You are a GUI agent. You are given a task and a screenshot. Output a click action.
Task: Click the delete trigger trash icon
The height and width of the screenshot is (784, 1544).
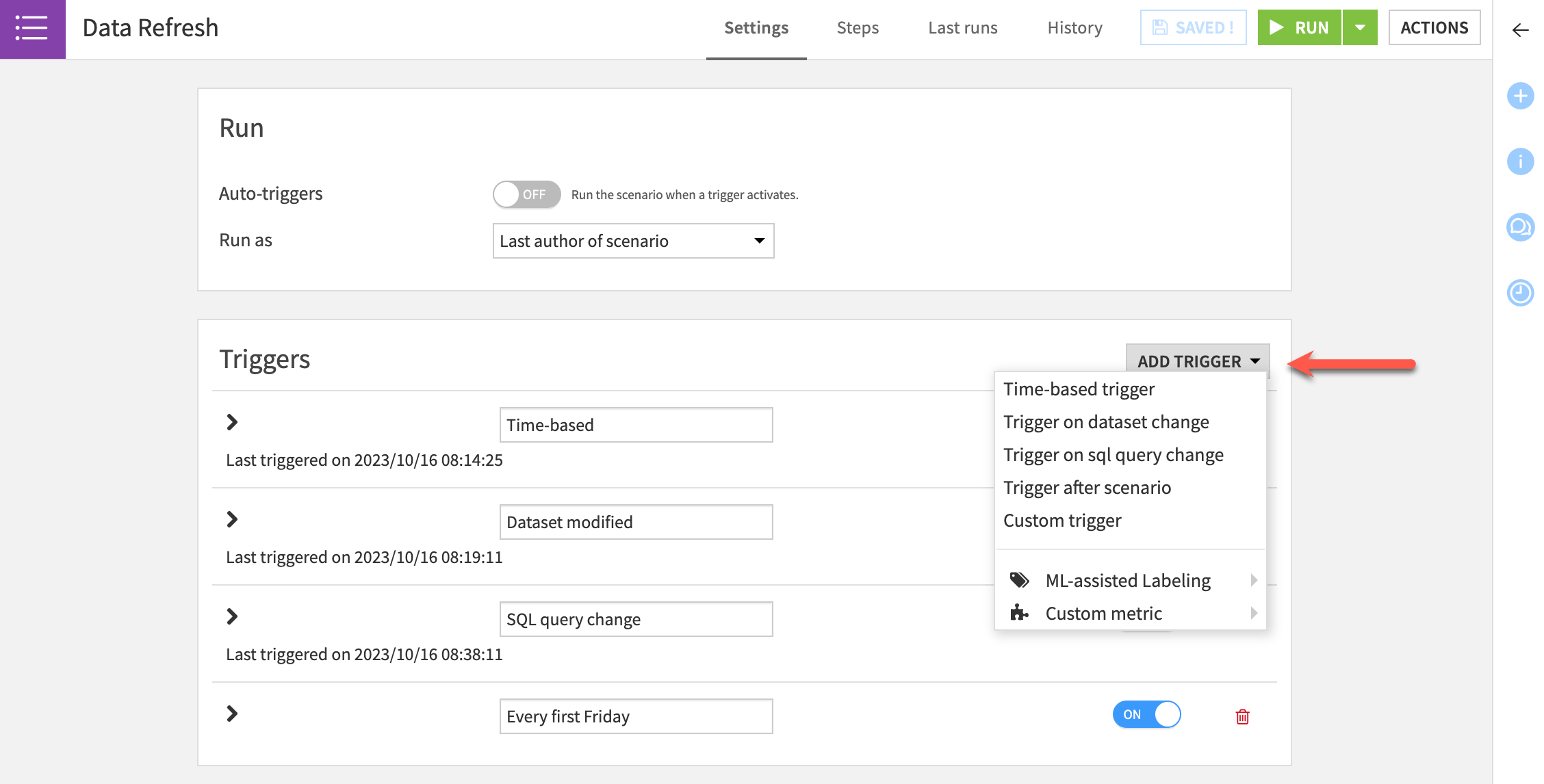[1244, 716]
